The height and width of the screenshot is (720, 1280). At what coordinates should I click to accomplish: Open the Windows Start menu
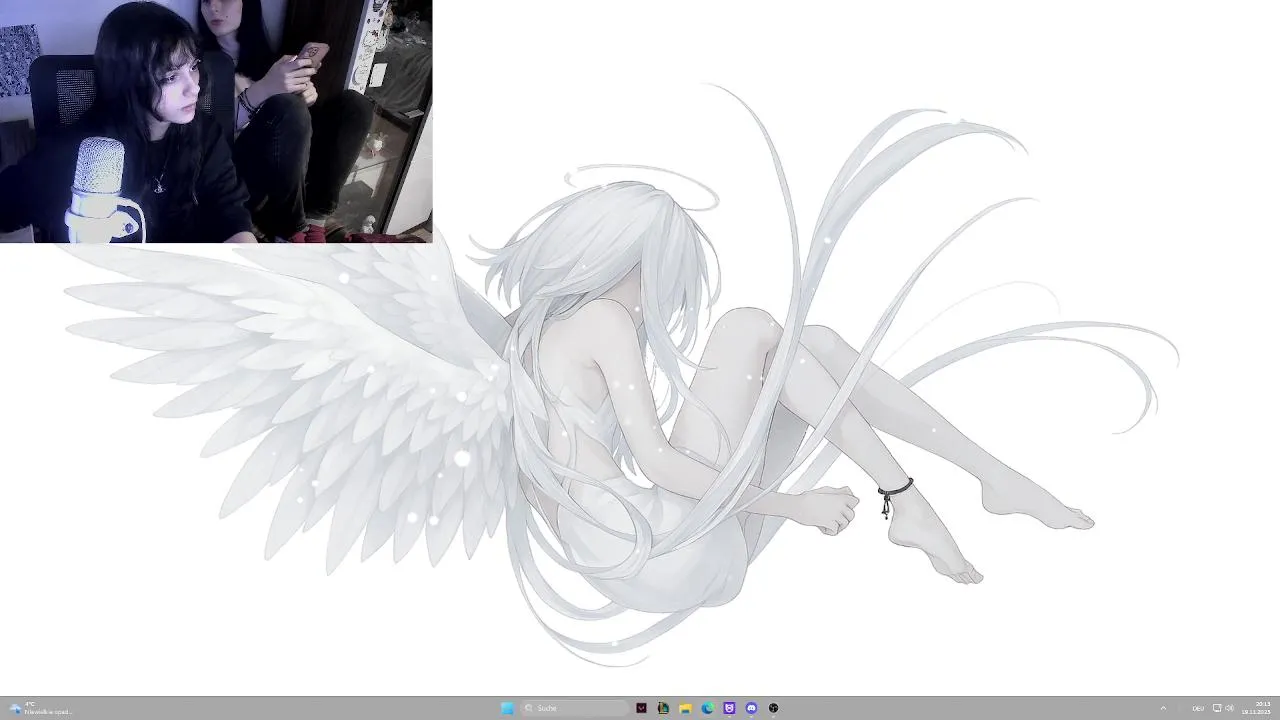507,708
